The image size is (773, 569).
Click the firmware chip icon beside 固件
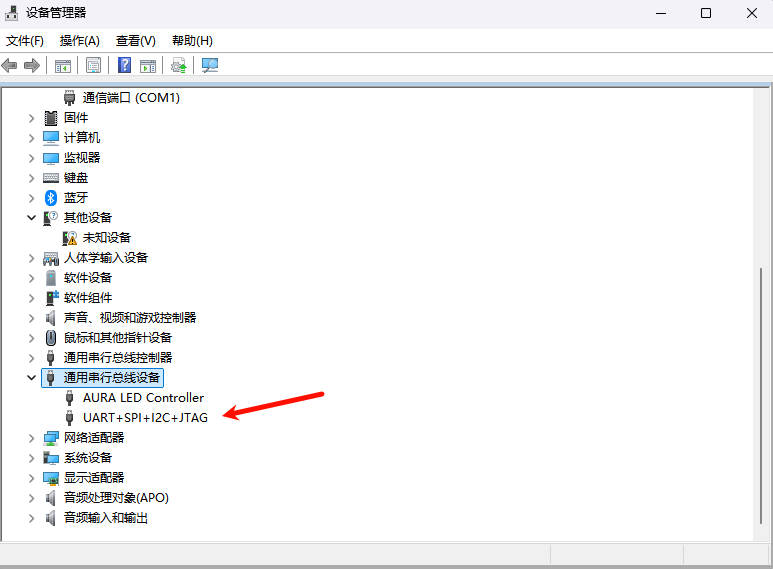tap(51, 118)
